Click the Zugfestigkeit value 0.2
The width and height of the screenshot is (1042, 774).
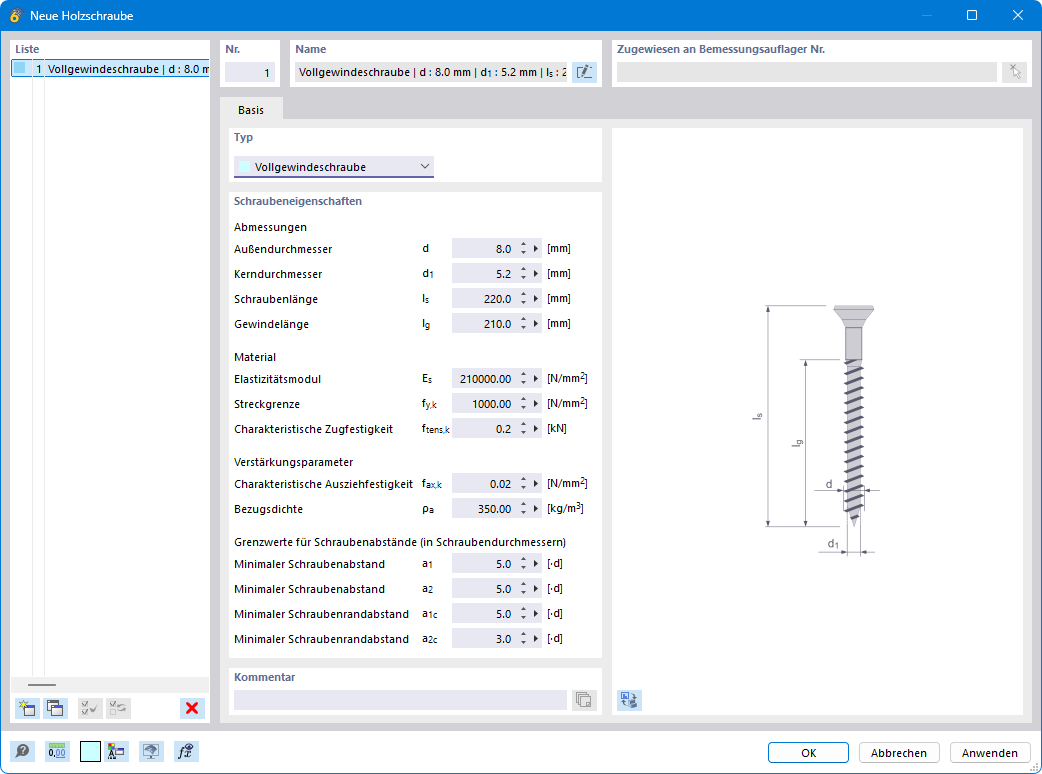click(484, 429)
